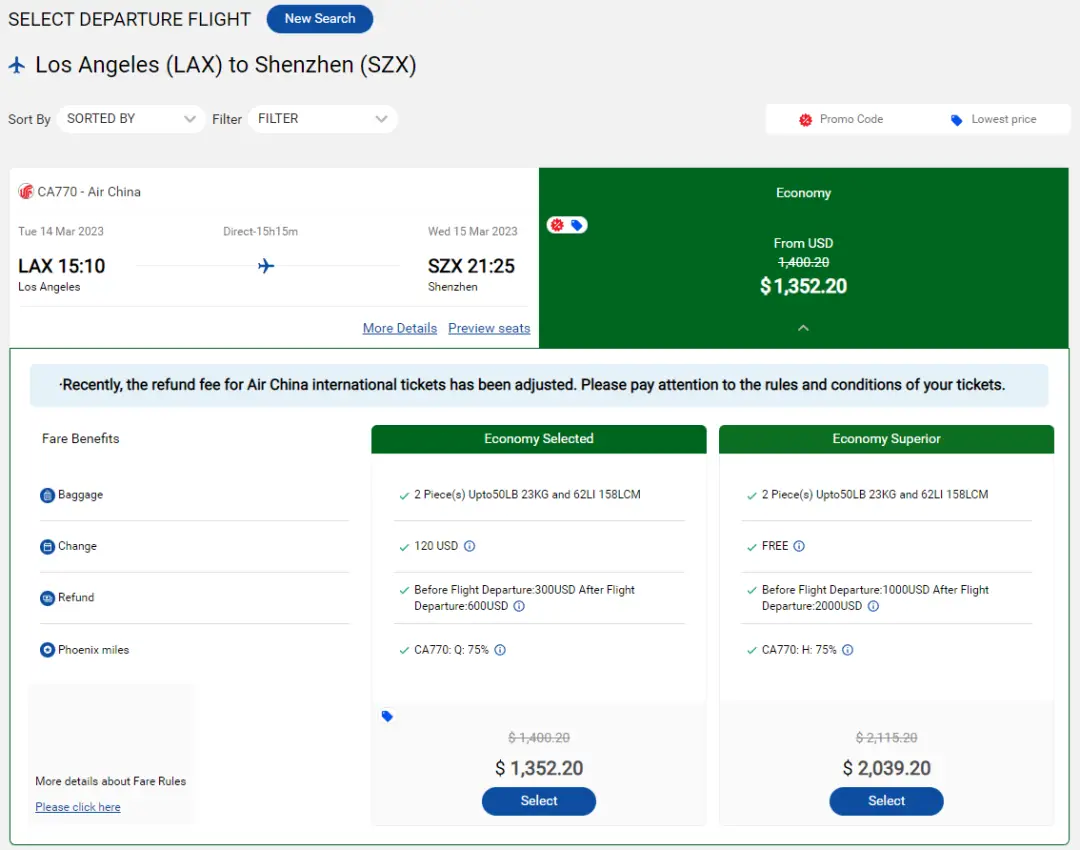The image size is (1080, 850).
Task: Open info for the 120 USD change fee
Action: [469, 546]
